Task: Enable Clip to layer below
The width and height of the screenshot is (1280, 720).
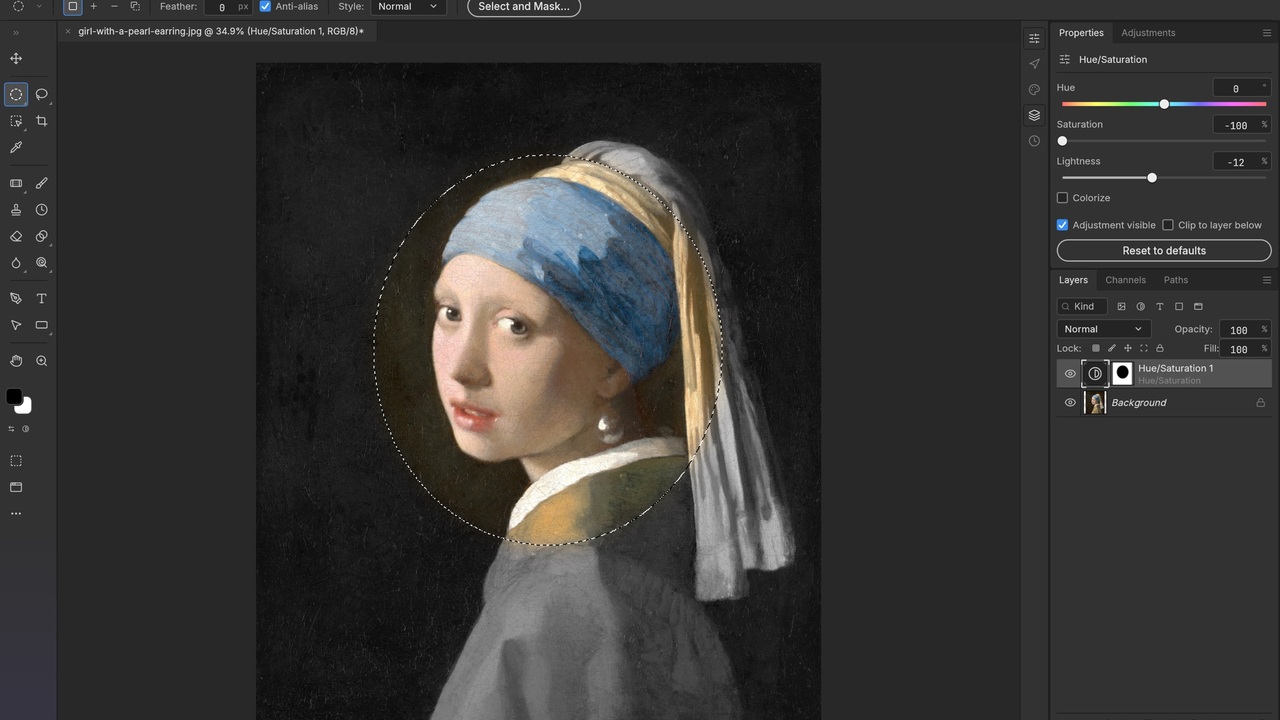Action: click(1167, 225)
